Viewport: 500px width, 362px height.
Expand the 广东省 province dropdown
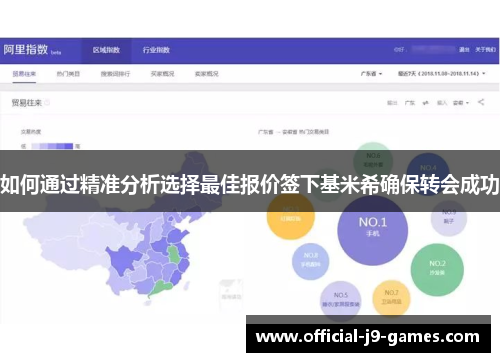click(x=371, y=74)
